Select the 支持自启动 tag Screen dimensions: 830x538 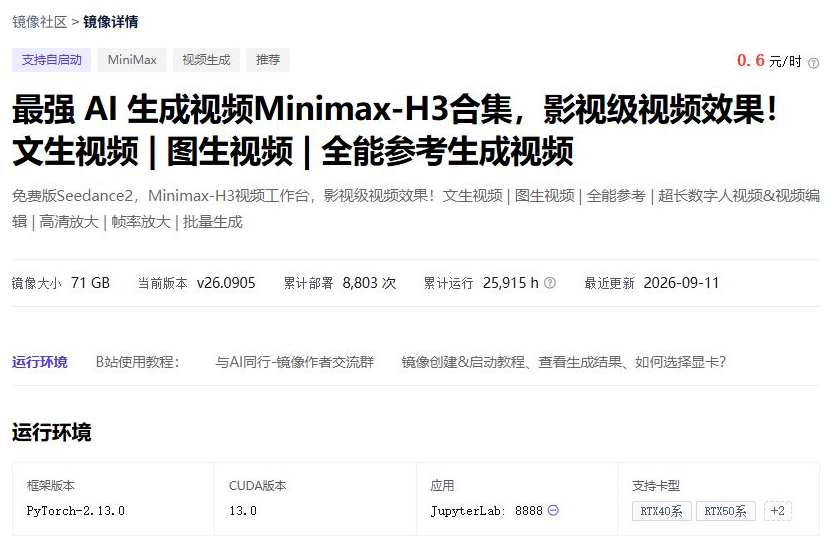51,60
